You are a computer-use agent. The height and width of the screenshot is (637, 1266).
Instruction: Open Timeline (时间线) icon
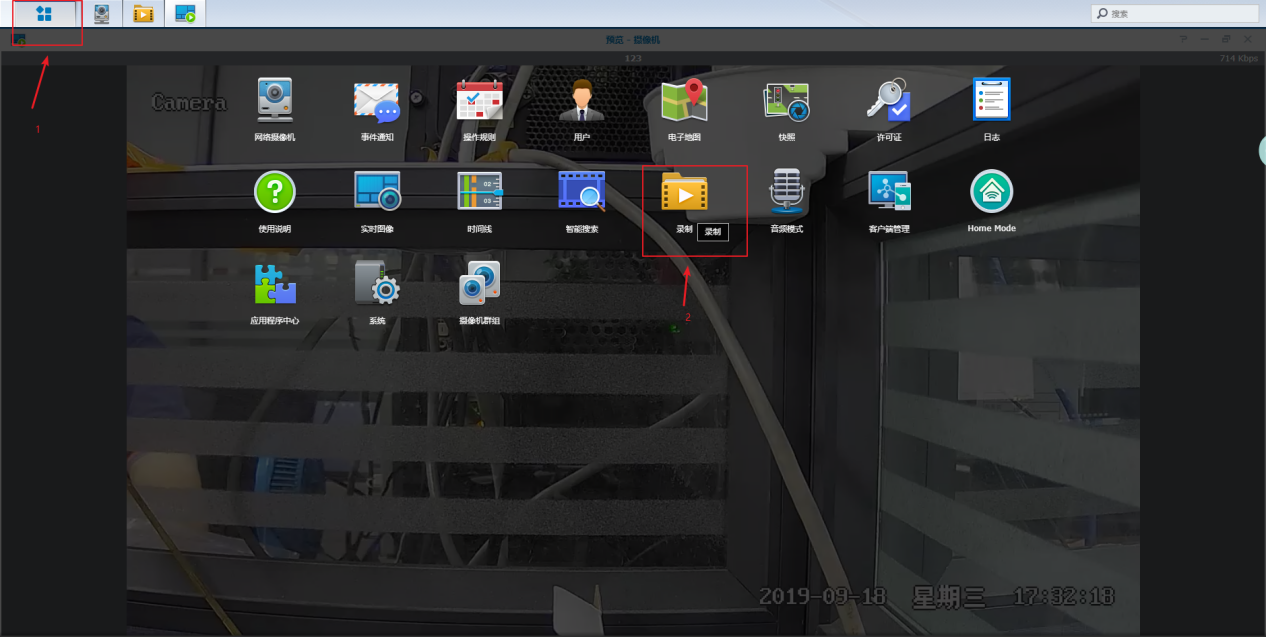pos(480,192)
